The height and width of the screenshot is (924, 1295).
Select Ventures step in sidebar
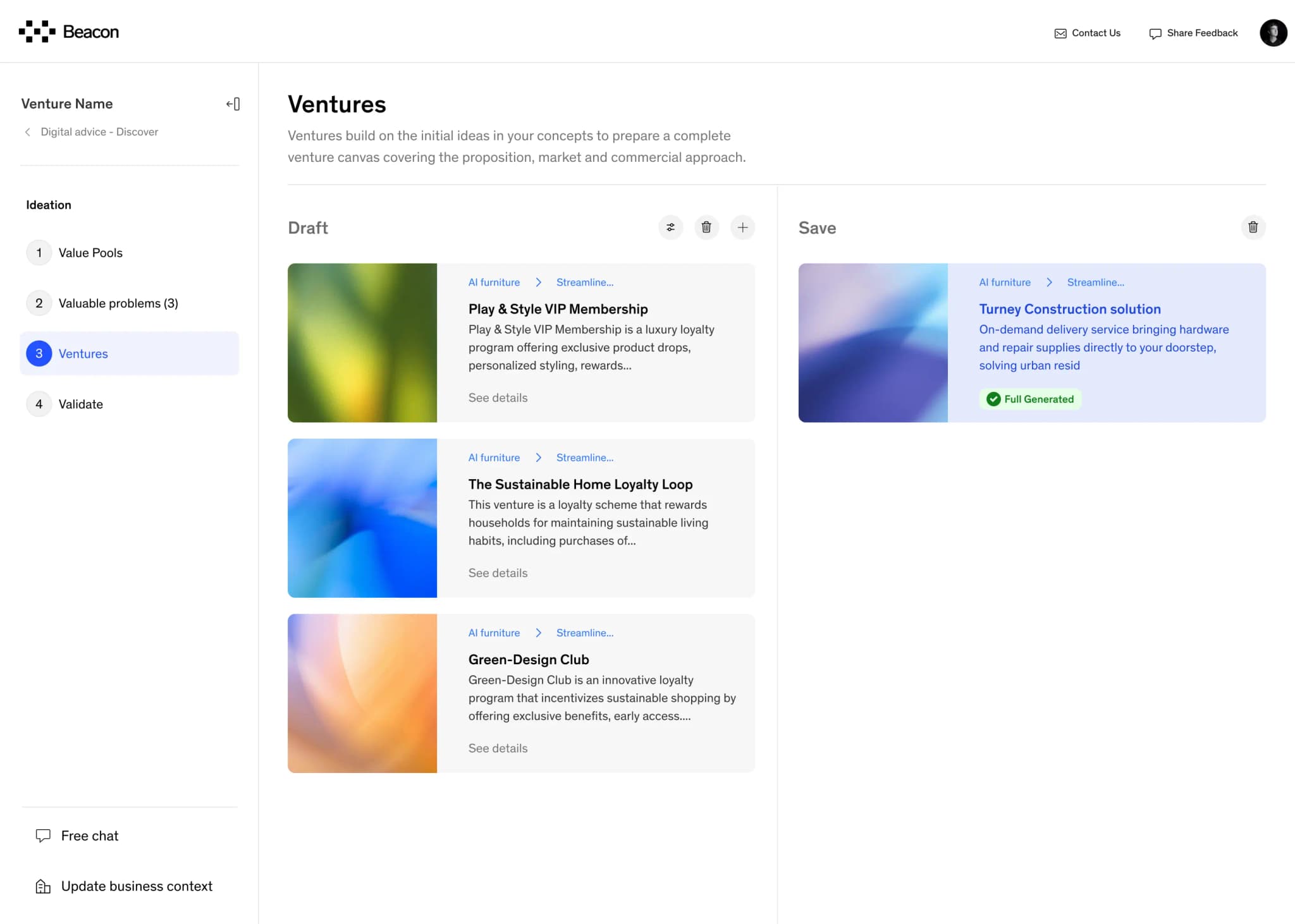(x=130, y=353)
